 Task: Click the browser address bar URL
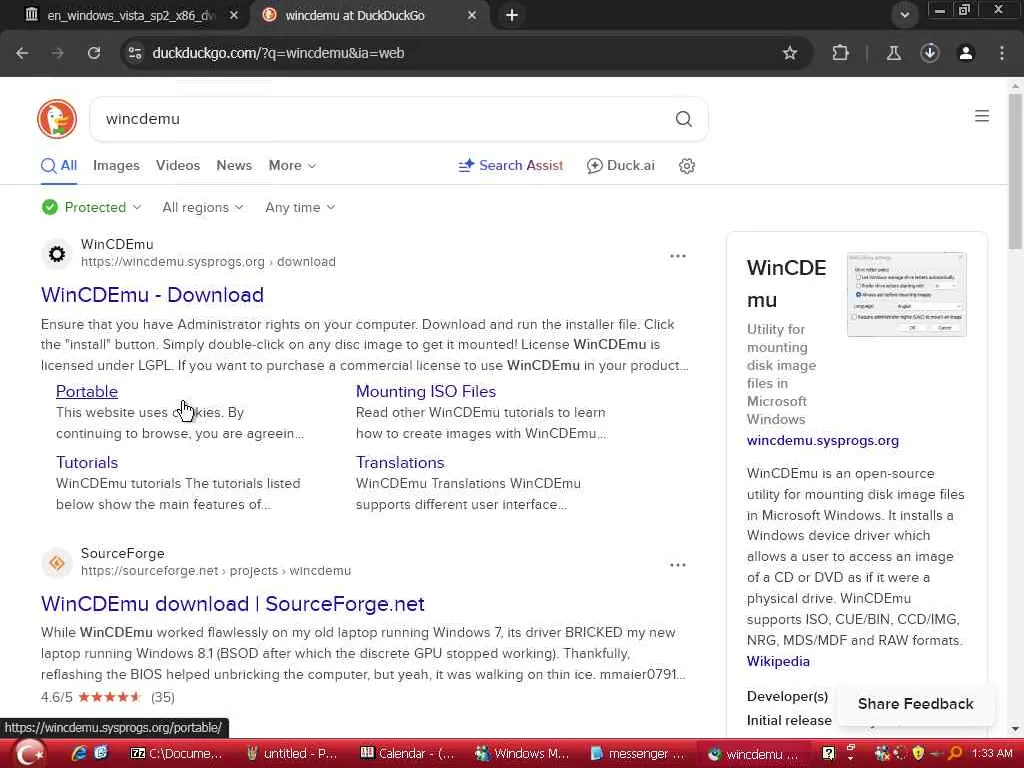[278, 53]
